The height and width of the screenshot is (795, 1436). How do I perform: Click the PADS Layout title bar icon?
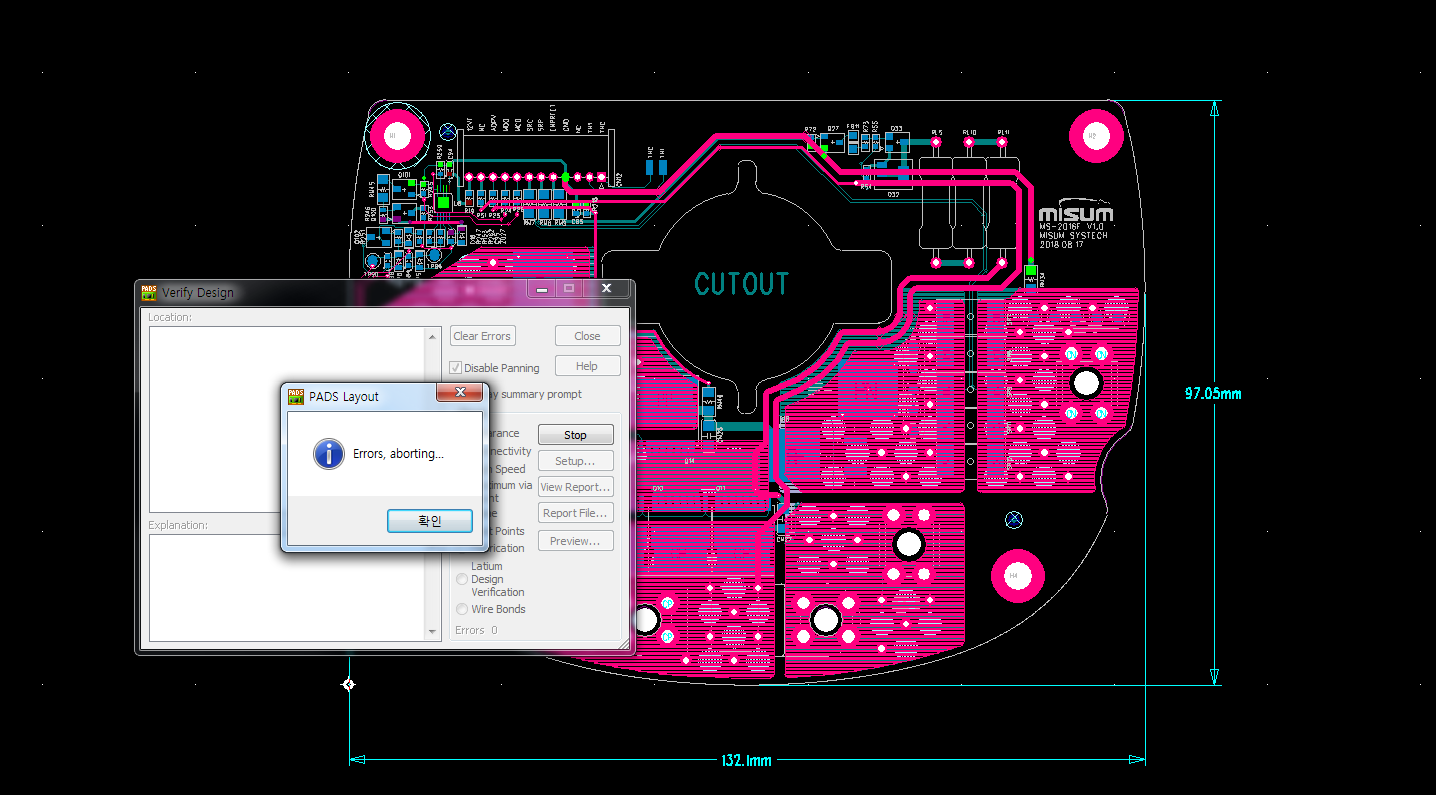[296, 396]
